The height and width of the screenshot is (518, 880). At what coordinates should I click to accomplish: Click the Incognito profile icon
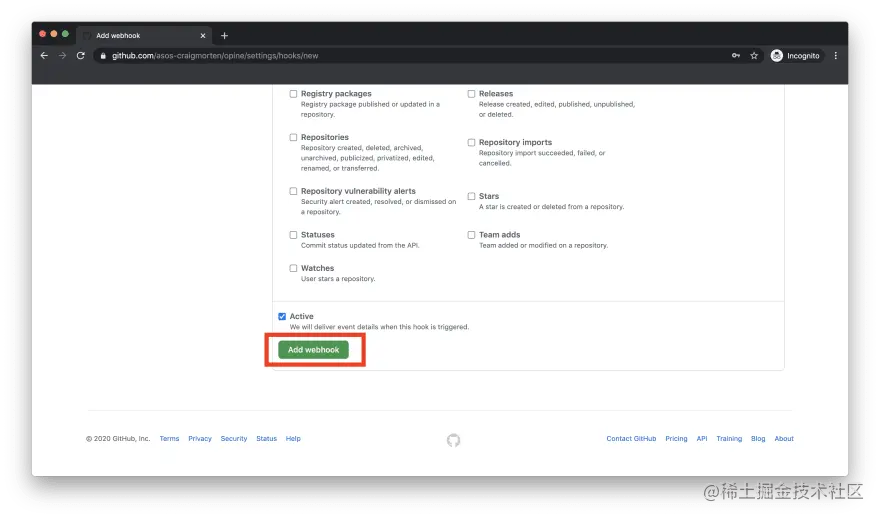pos(777,56)
